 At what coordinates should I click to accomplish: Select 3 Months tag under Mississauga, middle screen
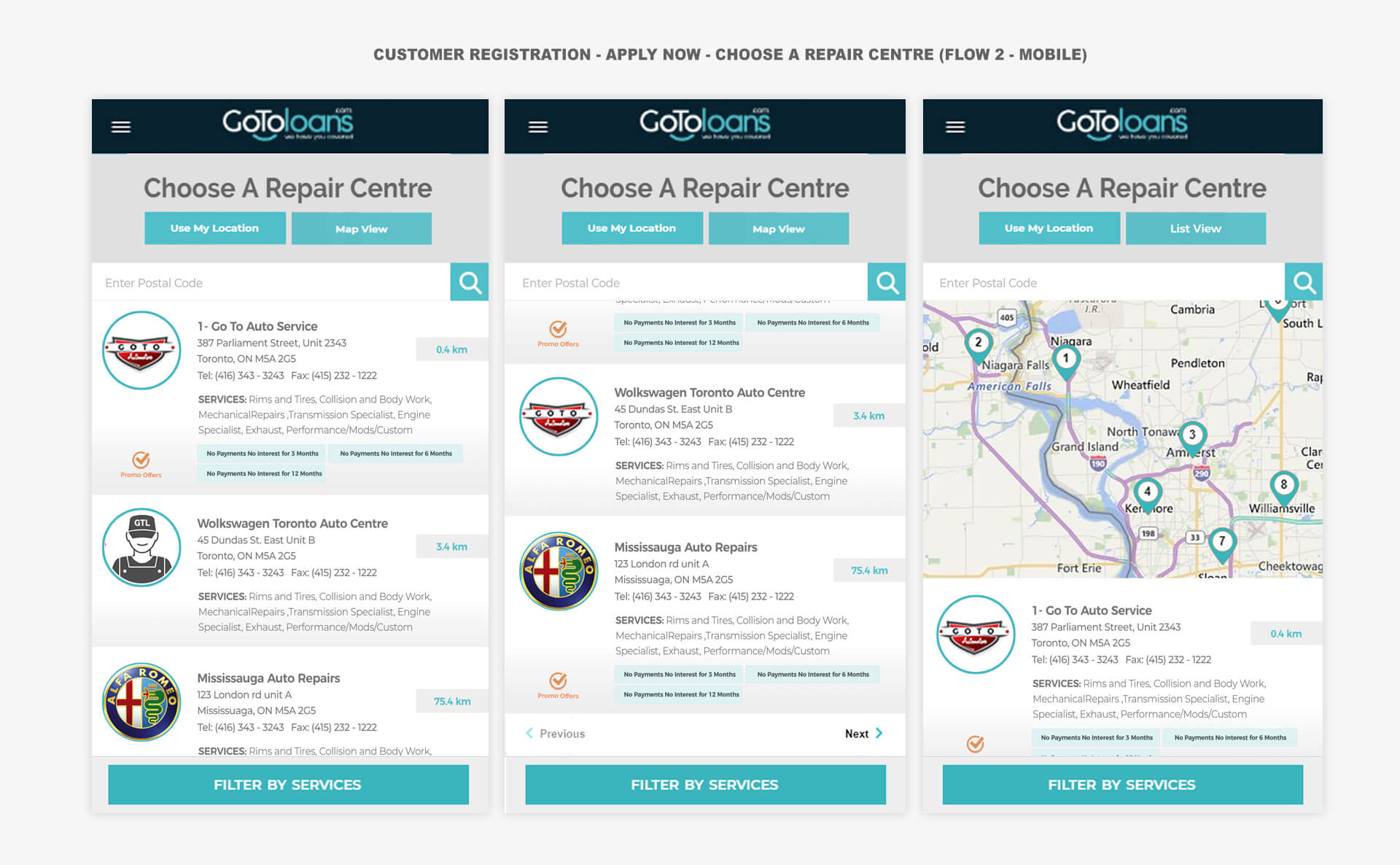coord(680,675)
